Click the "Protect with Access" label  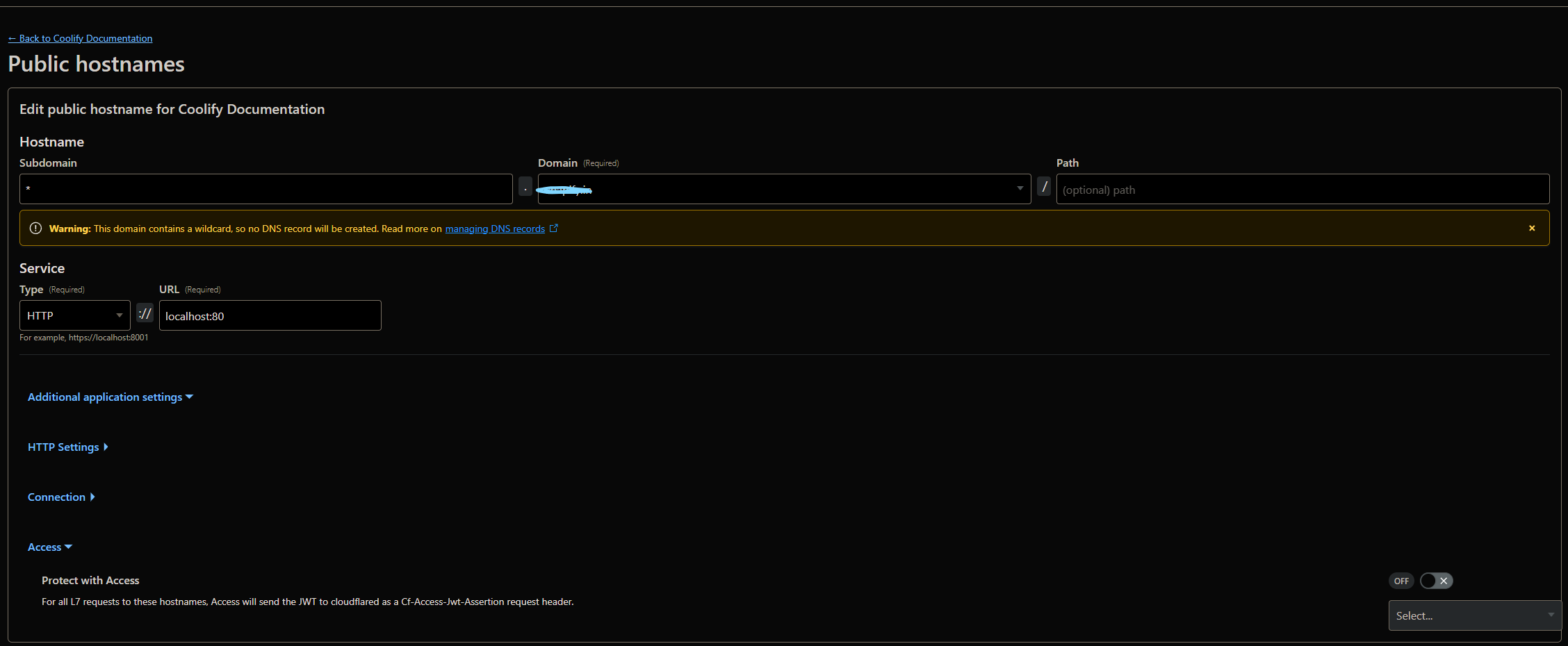tap(90, 580)
